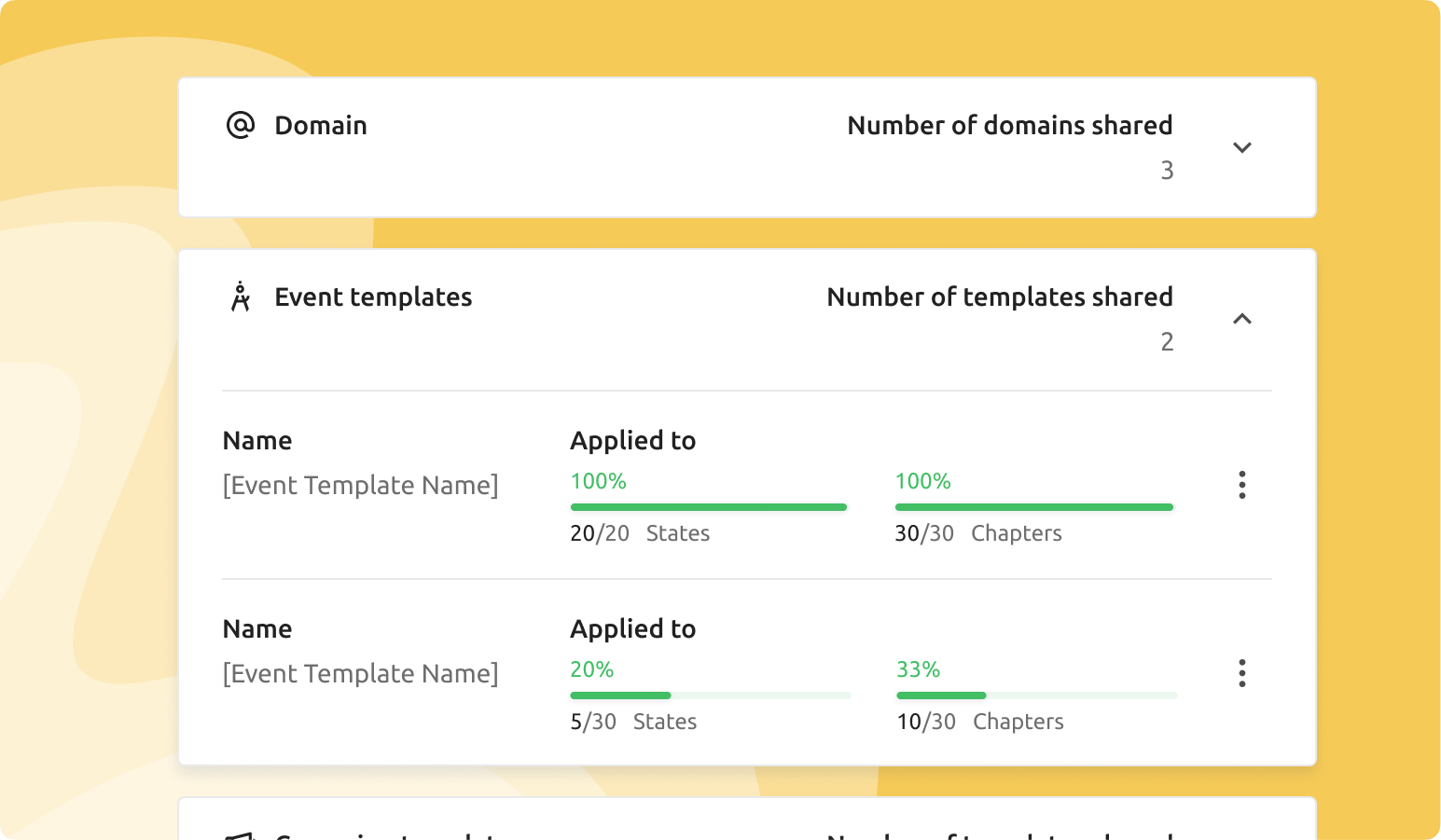This screenshot has width=1441, height=840.
Task: Click the 20% States percentage label
Action: pos(591,669)
